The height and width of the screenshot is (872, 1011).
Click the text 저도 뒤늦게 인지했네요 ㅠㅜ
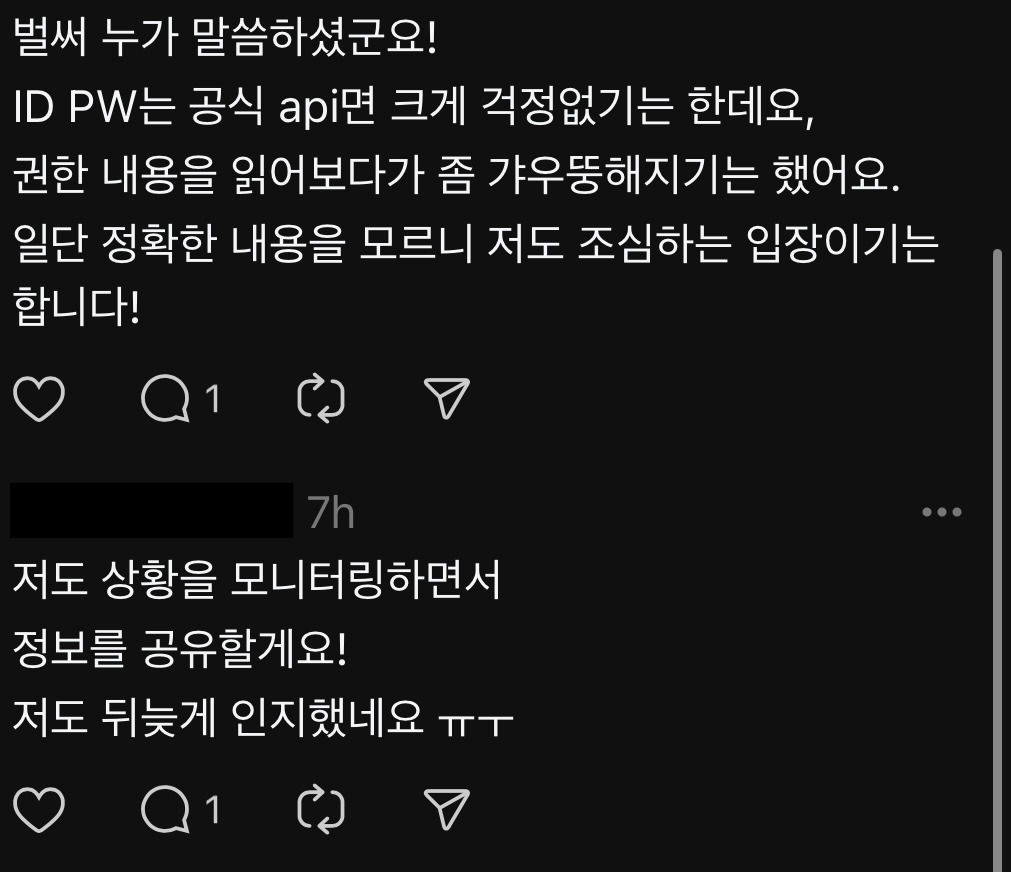pos(263,717)
